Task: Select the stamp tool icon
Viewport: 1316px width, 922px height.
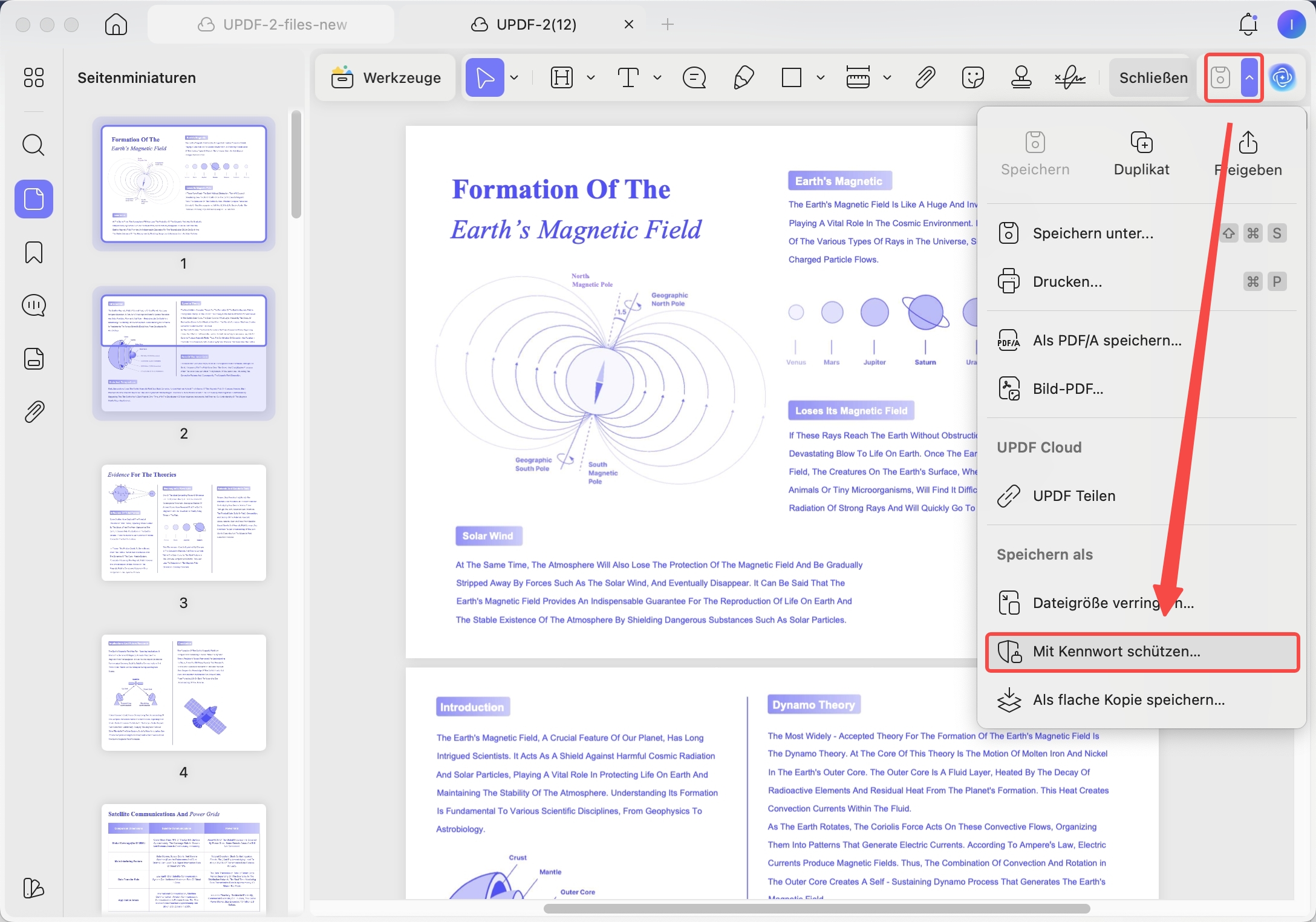Action: [1021, 77]
